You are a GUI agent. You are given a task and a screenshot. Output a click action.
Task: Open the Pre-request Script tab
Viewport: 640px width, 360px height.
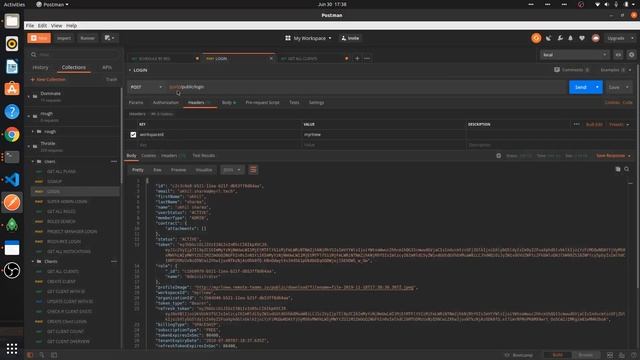tap(262, 102)
